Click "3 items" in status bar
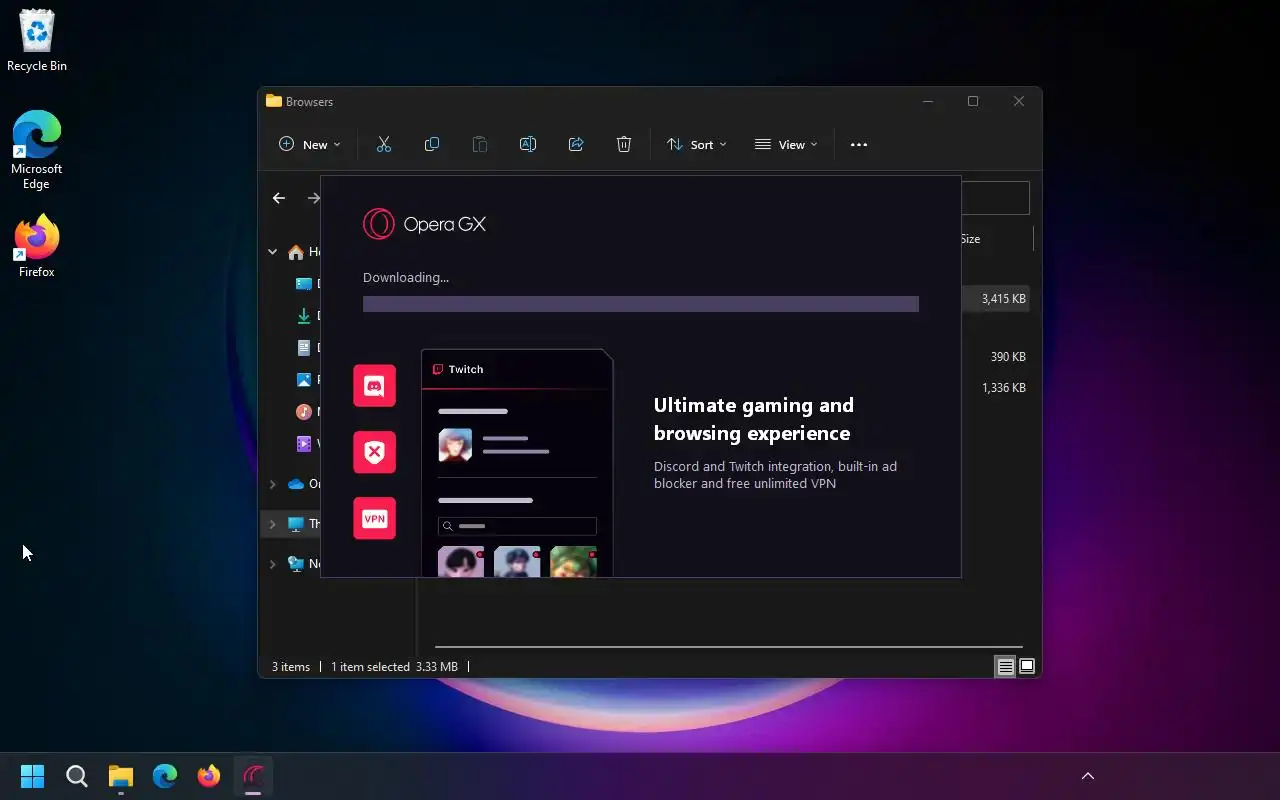1280x800 pixels. [x=291, y=667]
